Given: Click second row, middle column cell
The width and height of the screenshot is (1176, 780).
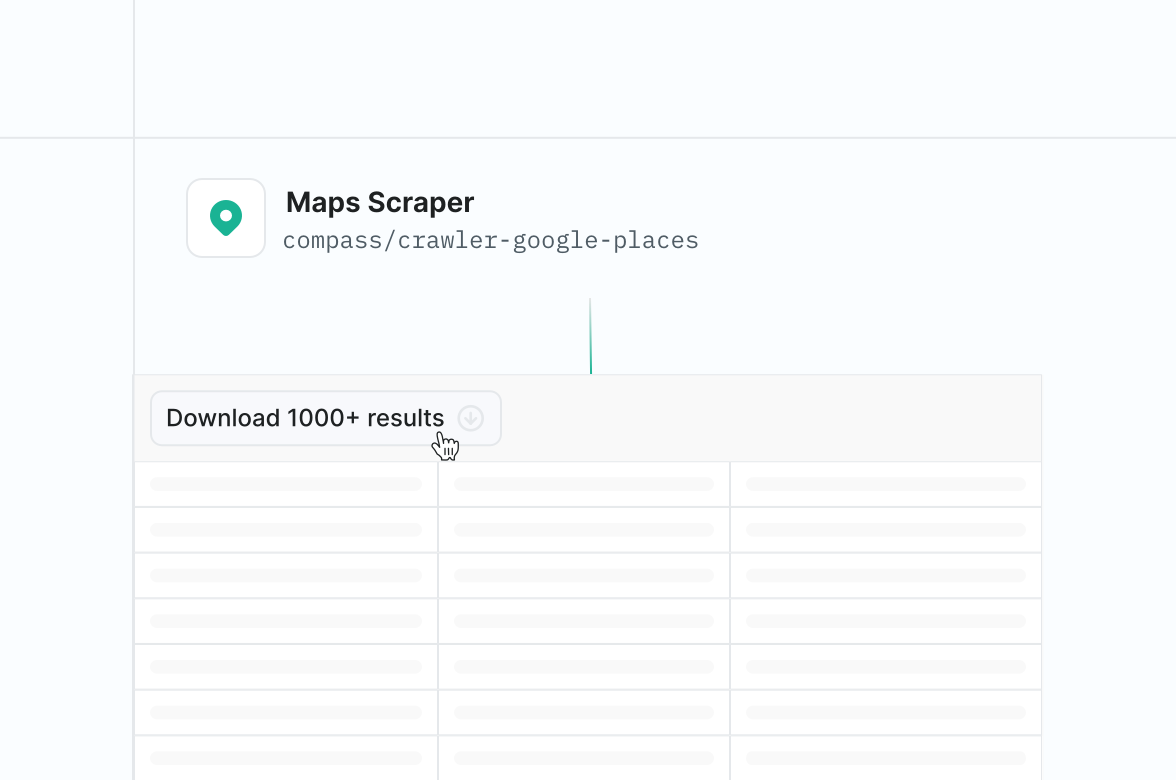Looking at the screenshot, I should click(x=584, y=530).
